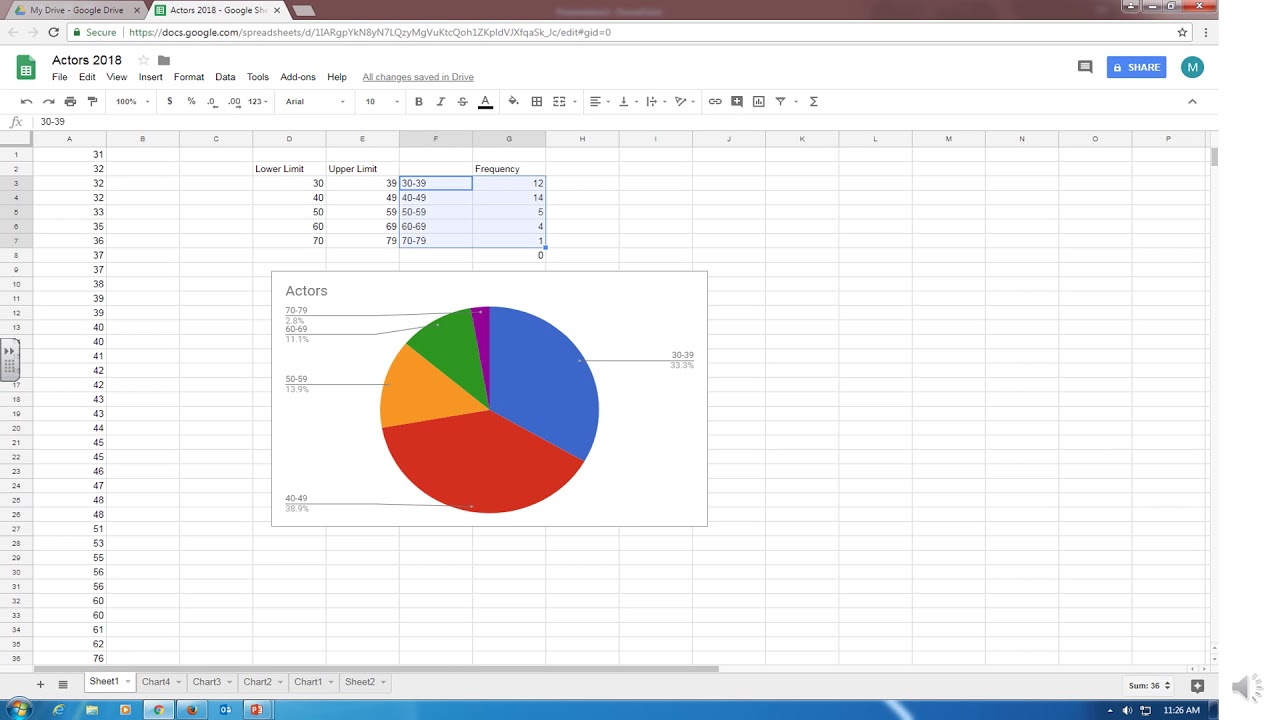The image size is (1280, 720).
Task: Switch to the Sheet2 tab
Action: point(365,682)
